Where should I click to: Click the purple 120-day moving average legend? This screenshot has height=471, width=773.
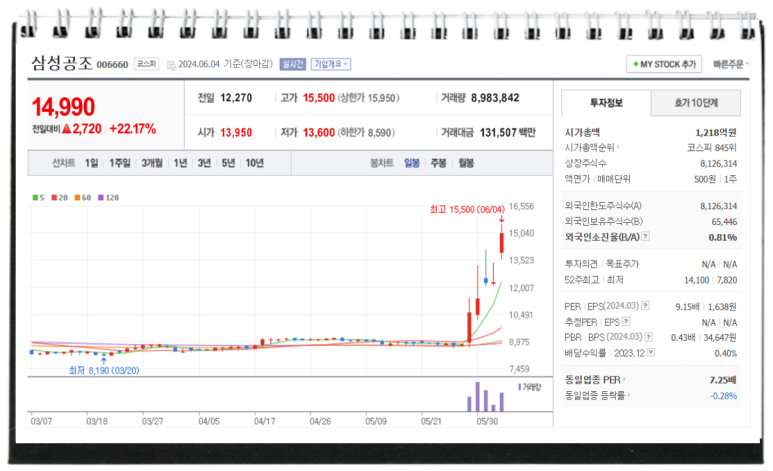pyautogui.click(x=108, y=198)
